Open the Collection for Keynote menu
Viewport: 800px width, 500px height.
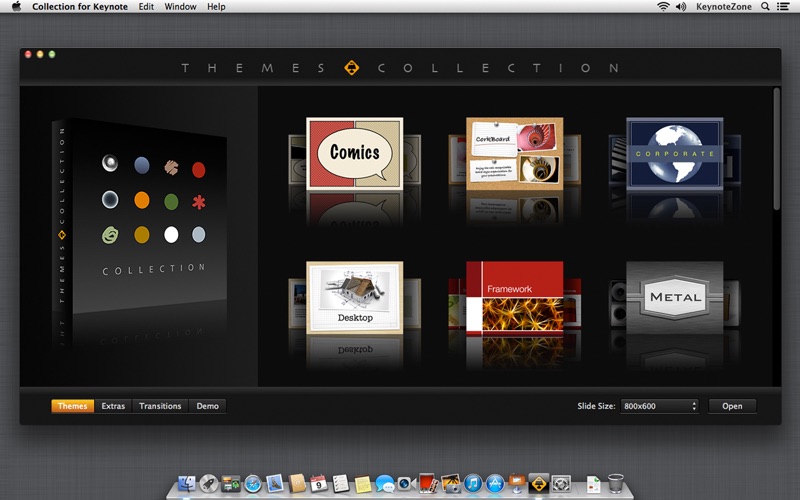(80, 7)
